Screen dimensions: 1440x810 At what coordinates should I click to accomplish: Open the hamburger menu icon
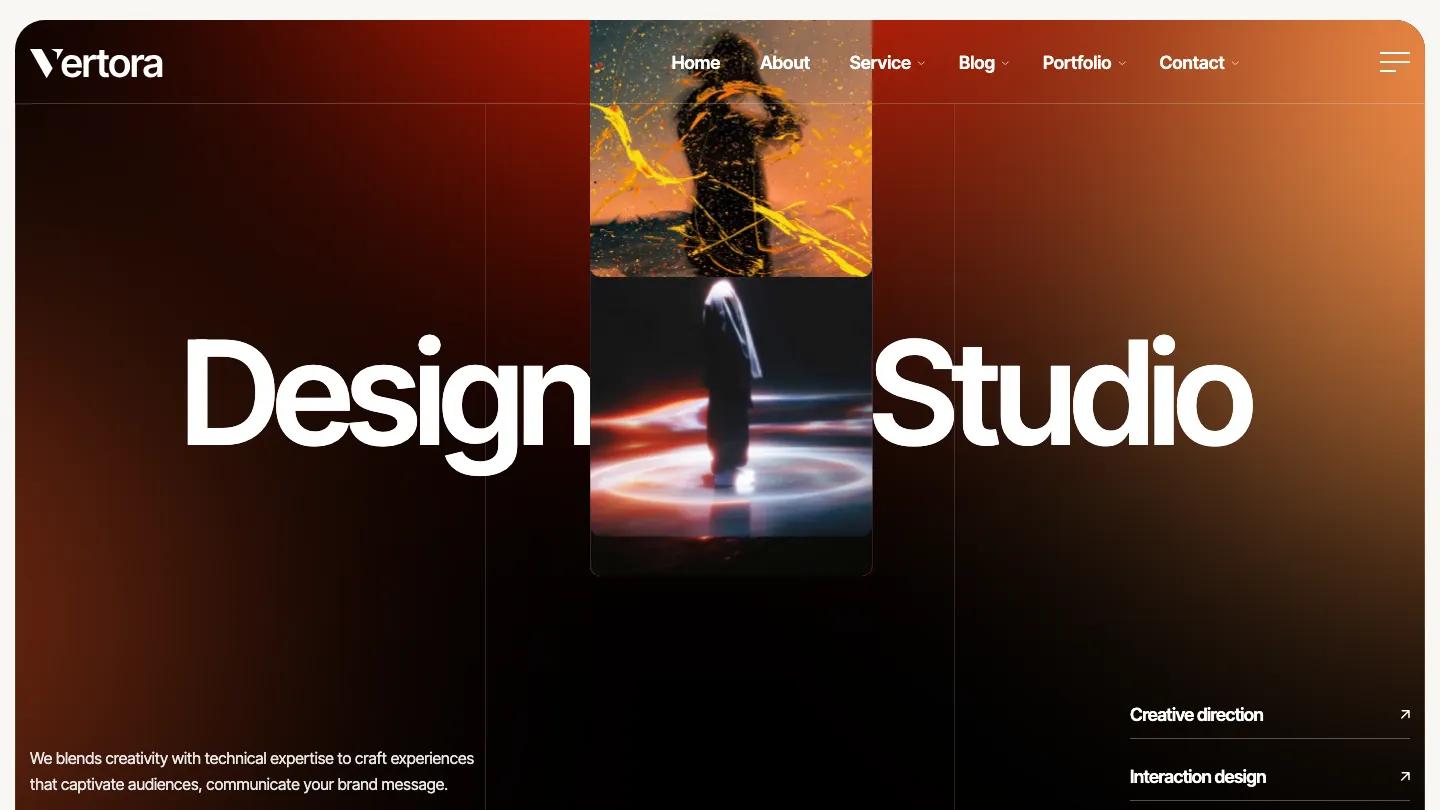click(1395, 62)
